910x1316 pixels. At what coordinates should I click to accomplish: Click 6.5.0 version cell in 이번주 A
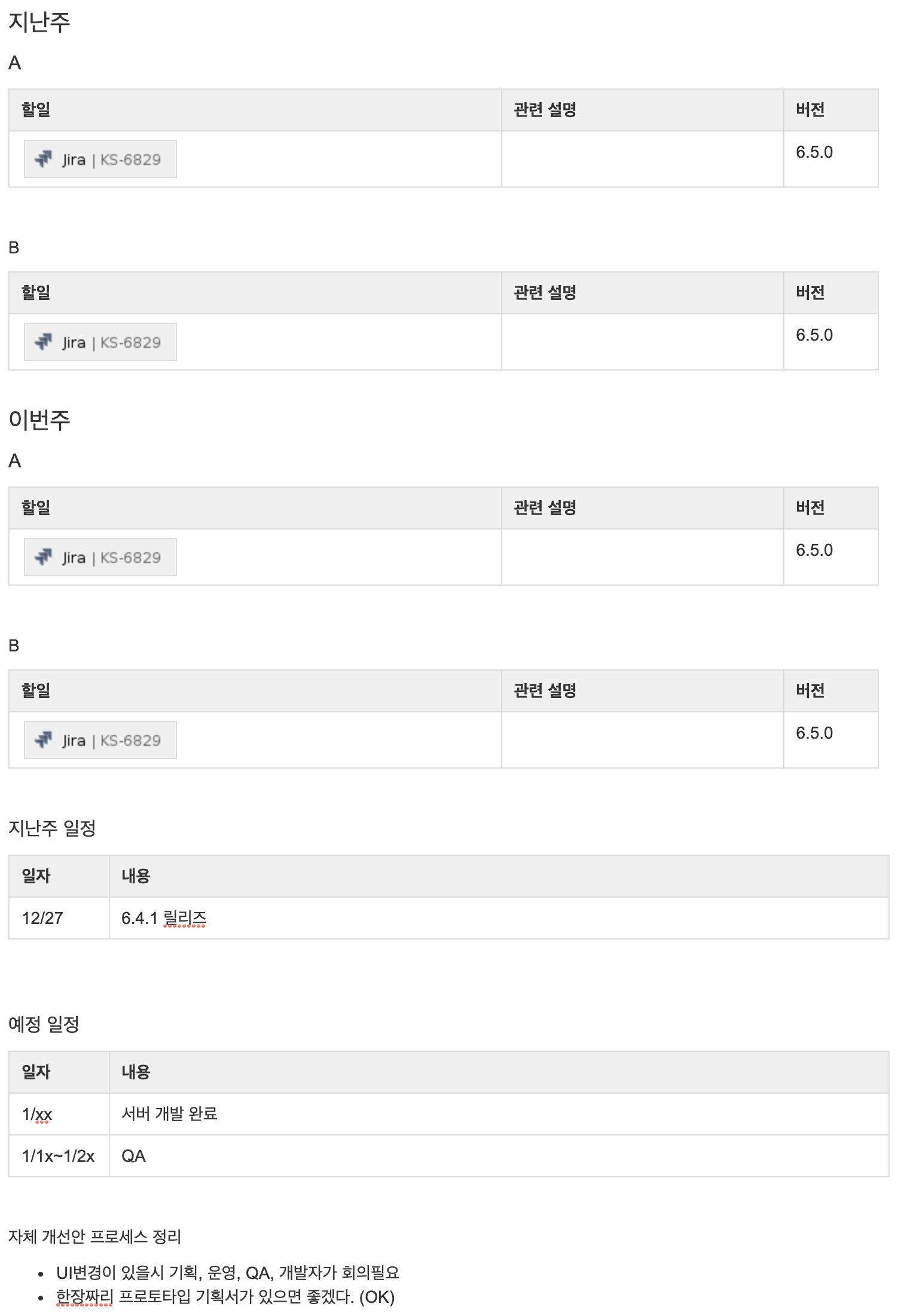pos(830,557)
